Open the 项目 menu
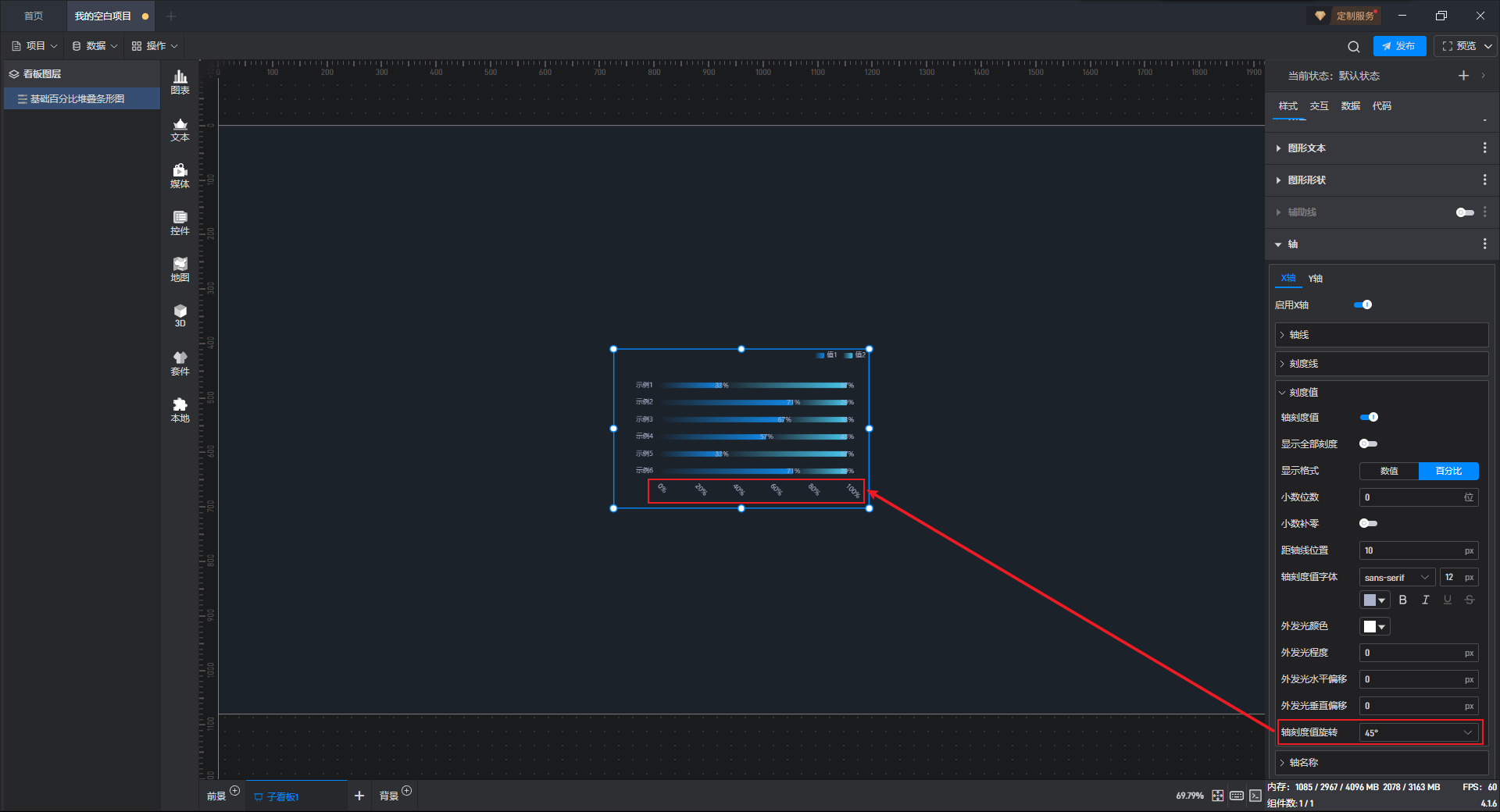This screenshot has width=1500, height=812. pyautogui.click(x=34, y=46)
